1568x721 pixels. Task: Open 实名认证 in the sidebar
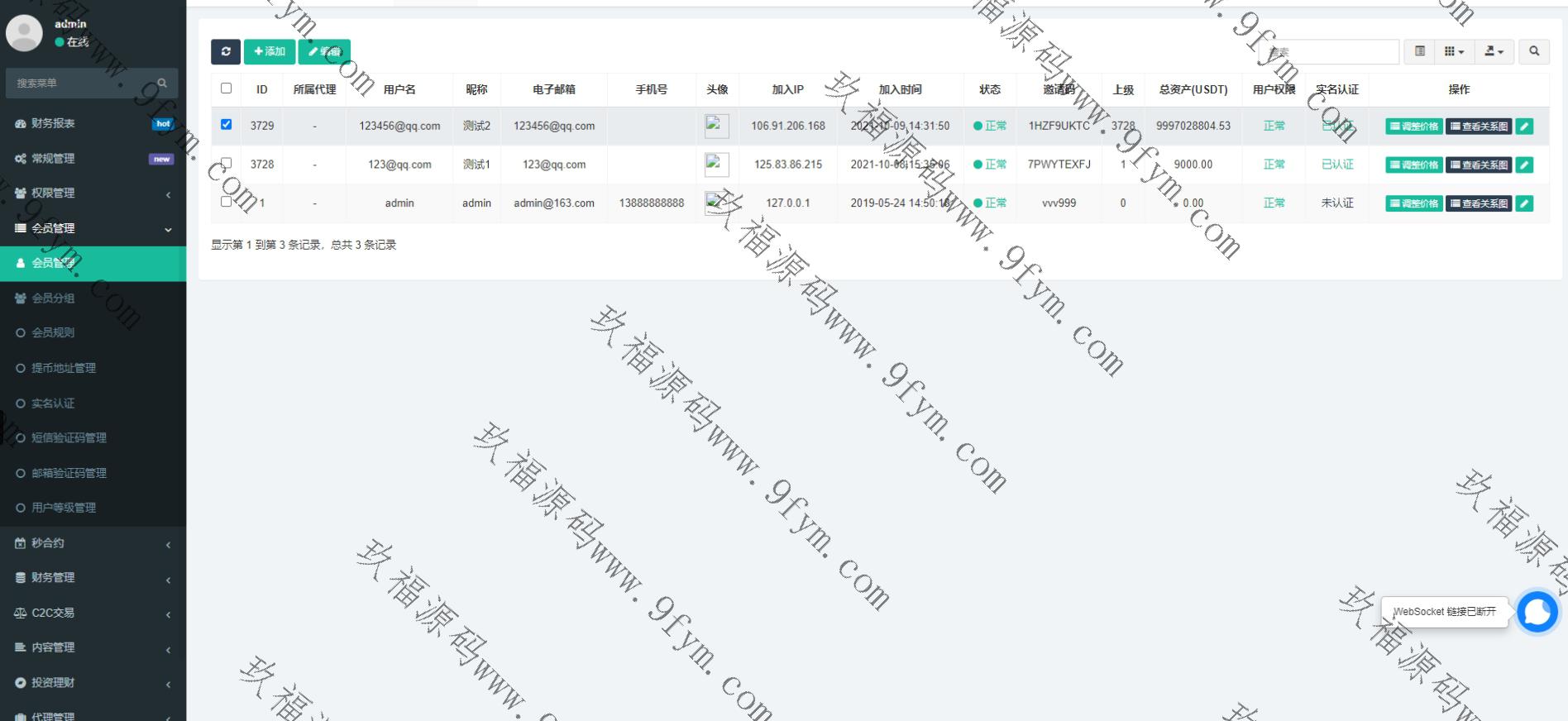(x=53, y=403)
